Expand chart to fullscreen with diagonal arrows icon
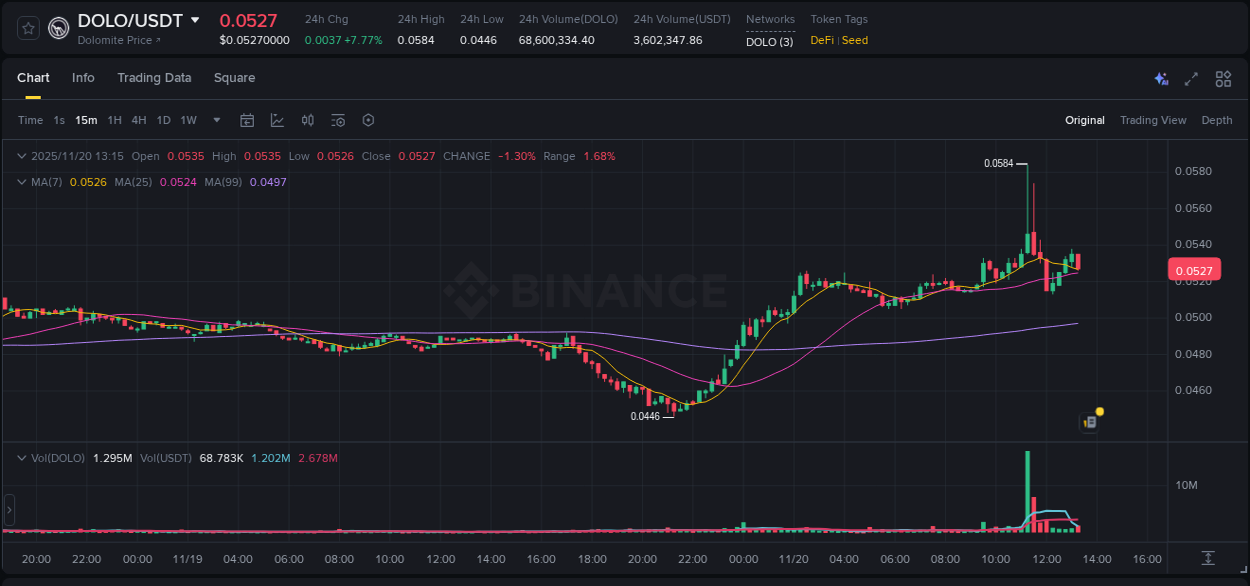The height and width of the screenshot is (586, 1250). 1191,78
